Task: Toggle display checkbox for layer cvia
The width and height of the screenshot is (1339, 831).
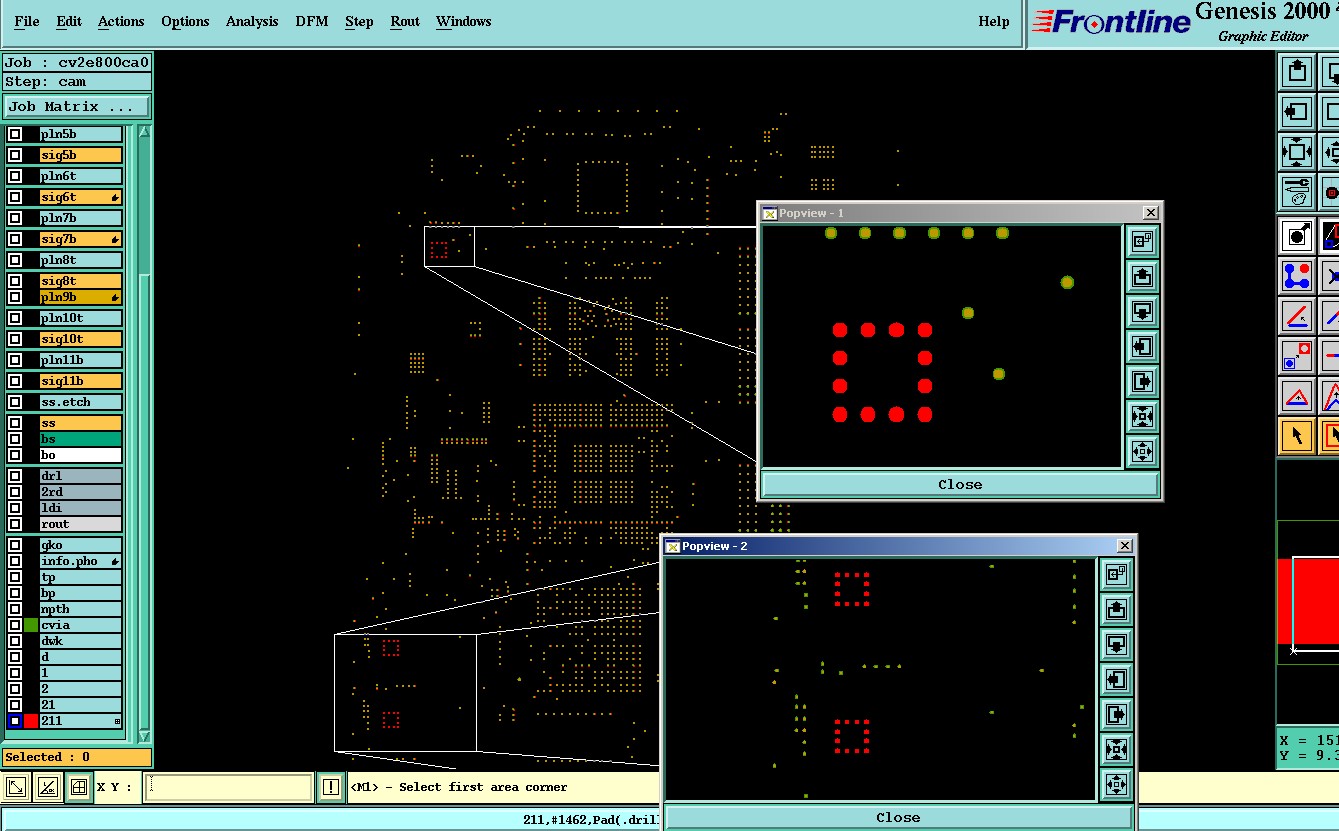Action: [x=15, y=625]
